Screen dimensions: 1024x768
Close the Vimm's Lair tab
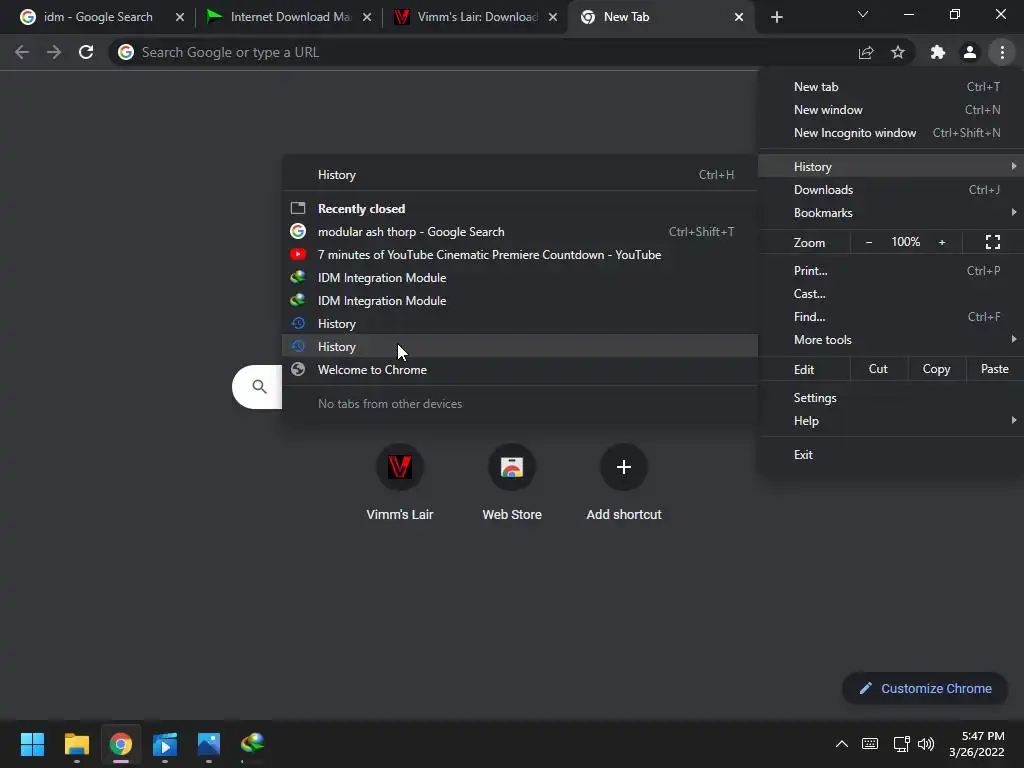[x=553, y=17]
